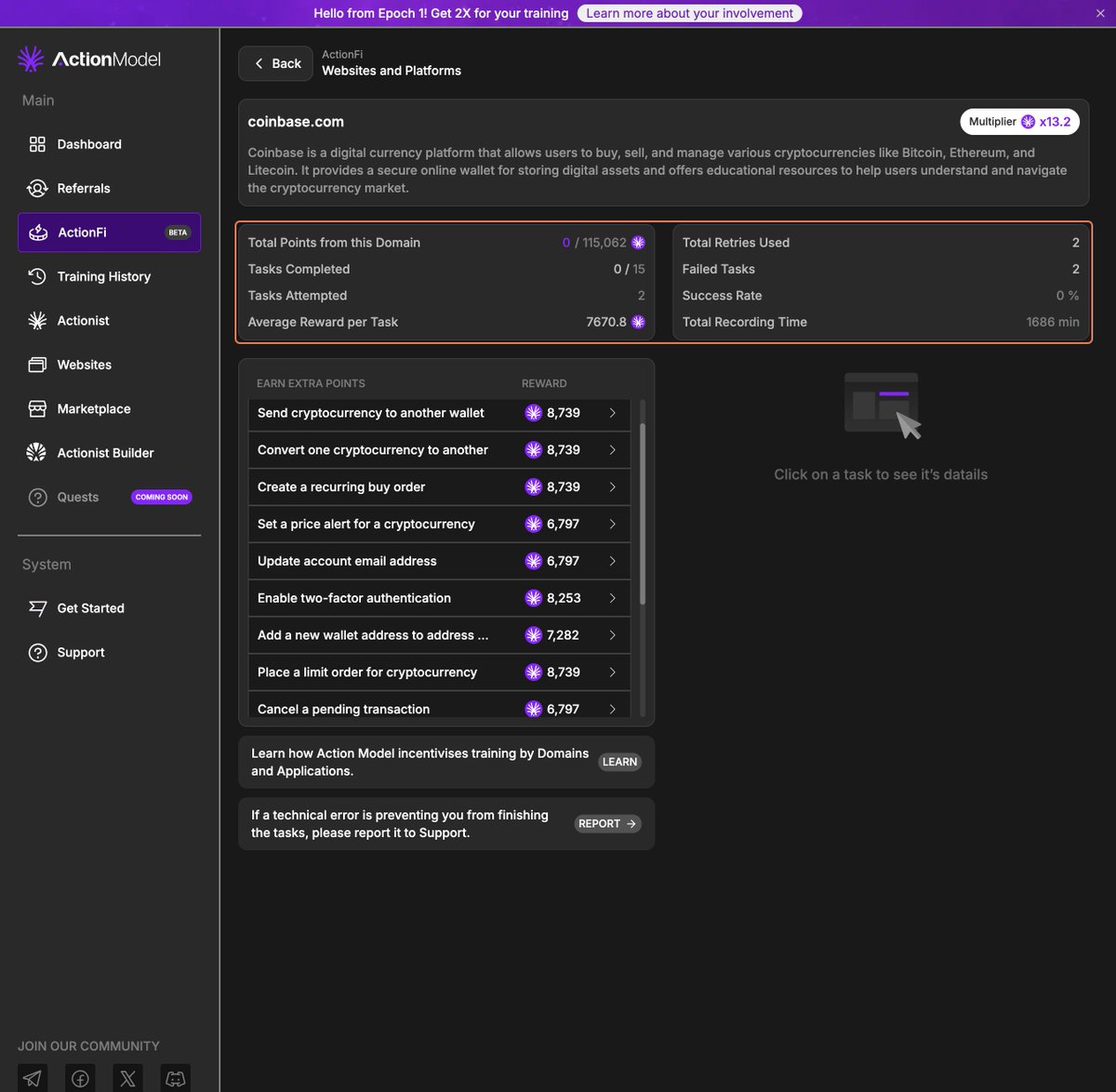Go back using the Back button

[x=275, y=63]
